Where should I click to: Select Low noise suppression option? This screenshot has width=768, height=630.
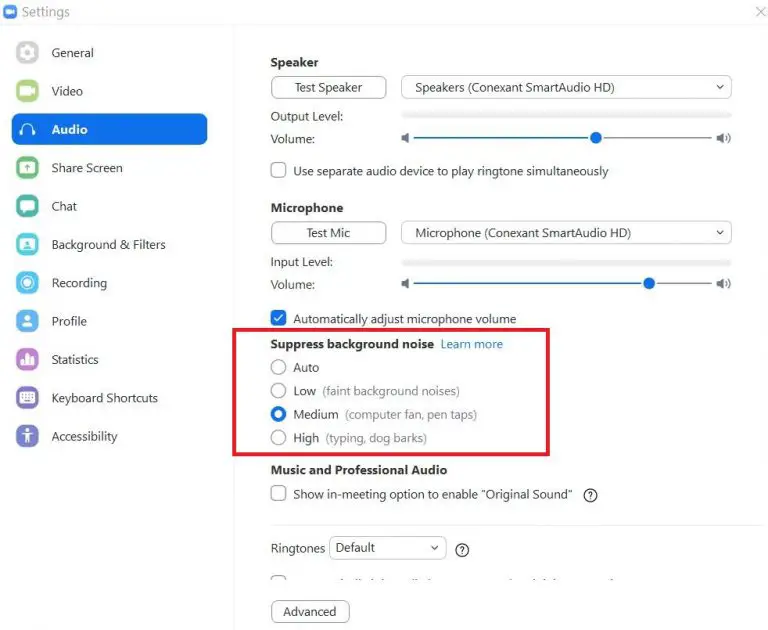pos(278,390)
